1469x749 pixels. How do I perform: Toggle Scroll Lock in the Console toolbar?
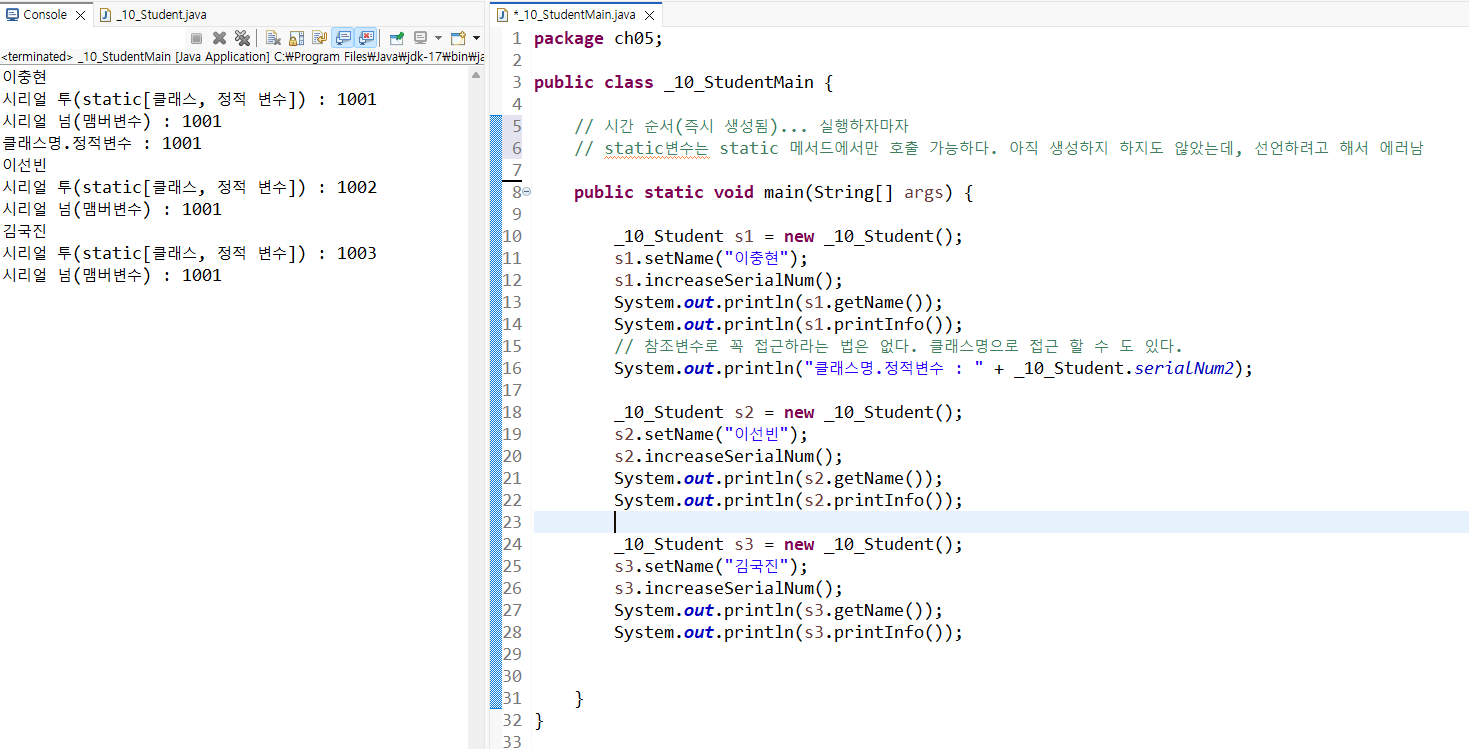pos(296,38)
